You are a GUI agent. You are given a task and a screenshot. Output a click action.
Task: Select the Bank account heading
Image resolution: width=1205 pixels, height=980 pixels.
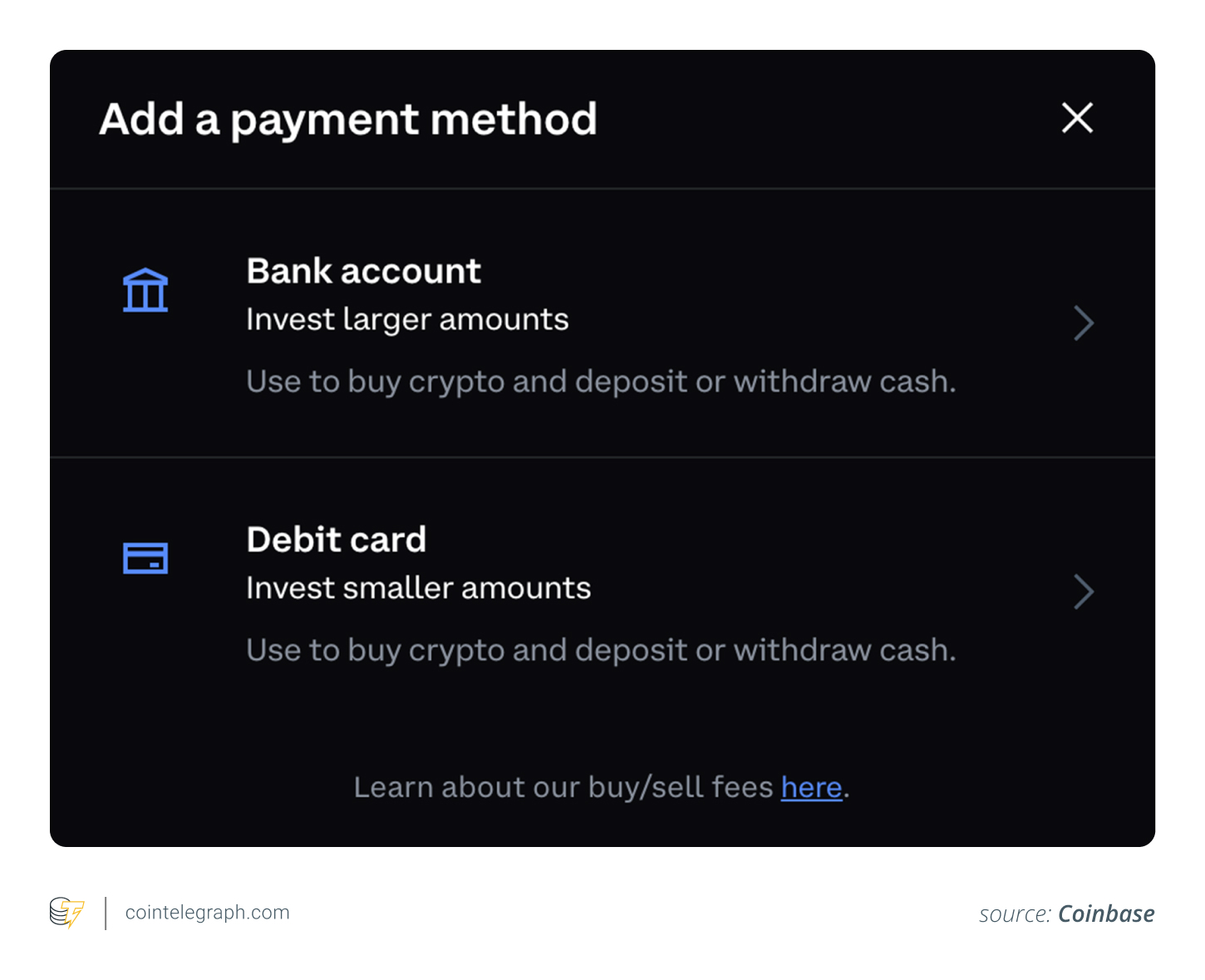pyautogui.click(x=364, y=271)
